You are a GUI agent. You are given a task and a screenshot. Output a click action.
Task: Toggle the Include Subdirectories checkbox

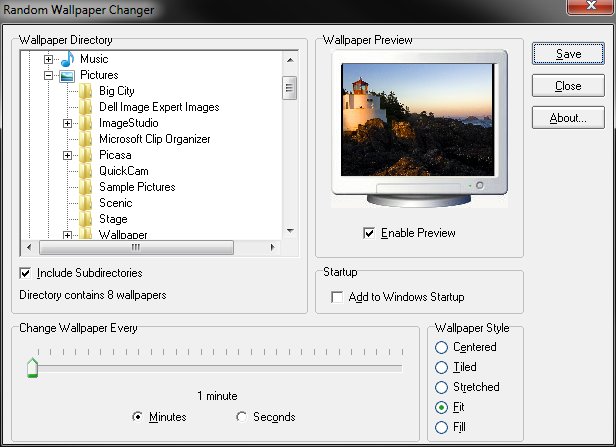coord(25,273)
